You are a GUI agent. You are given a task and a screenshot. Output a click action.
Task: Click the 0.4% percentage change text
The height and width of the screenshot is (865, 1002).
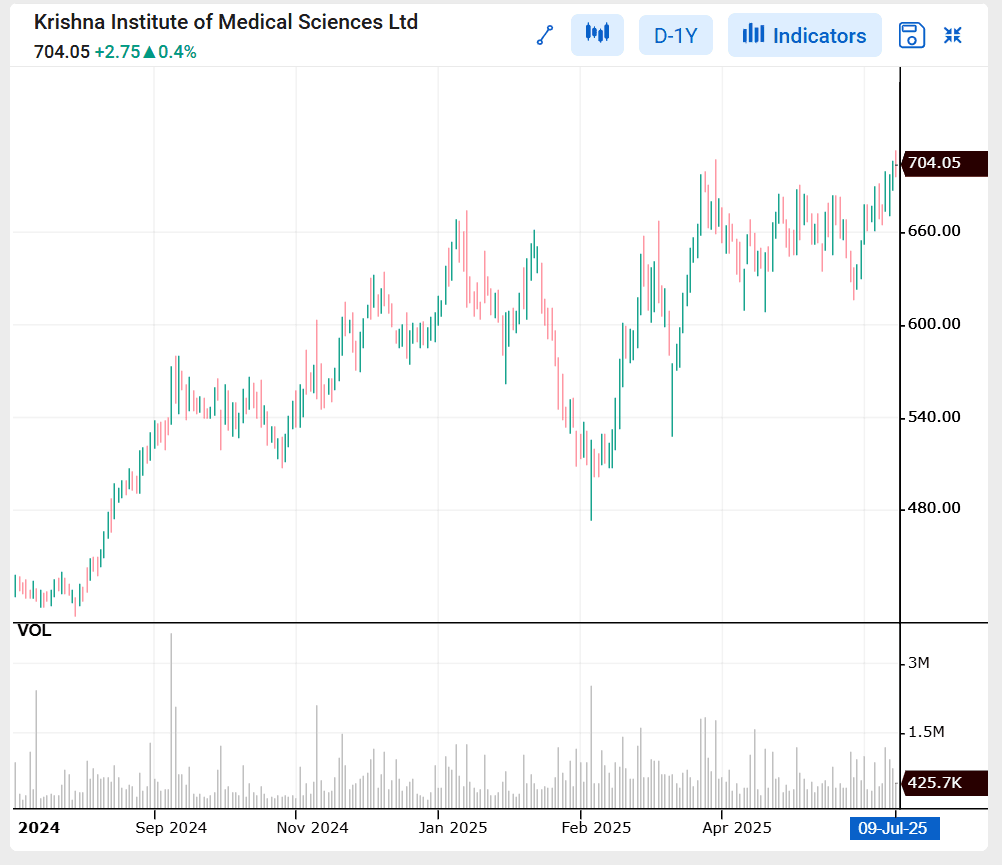coord(177,52)
